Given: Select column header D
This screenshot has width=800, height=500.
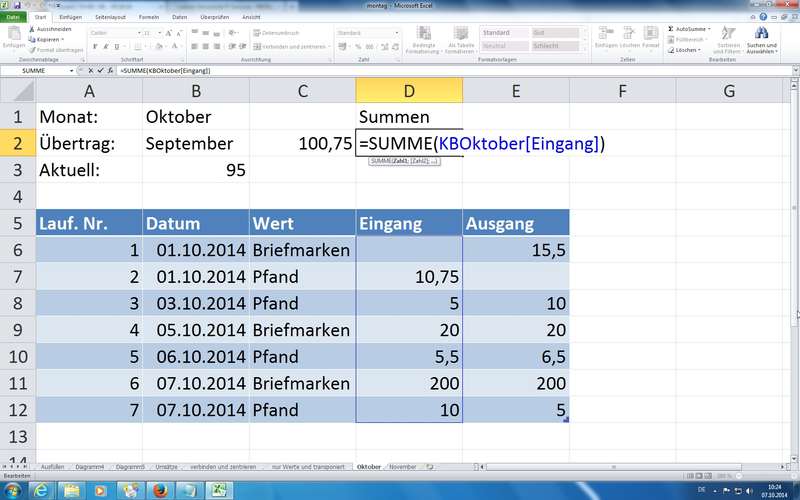Looking at the screenshot, I should click(409, 91).
